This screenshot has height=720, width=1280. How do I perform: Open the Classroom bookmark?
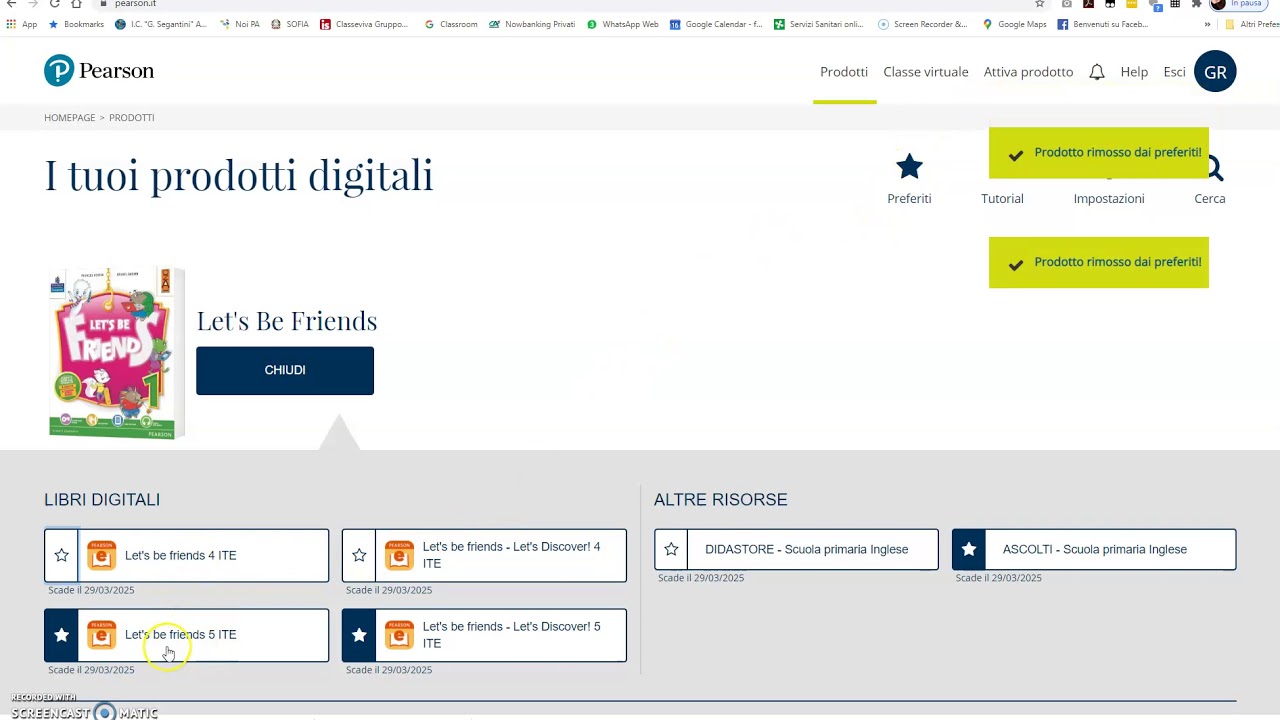point(451,24)
